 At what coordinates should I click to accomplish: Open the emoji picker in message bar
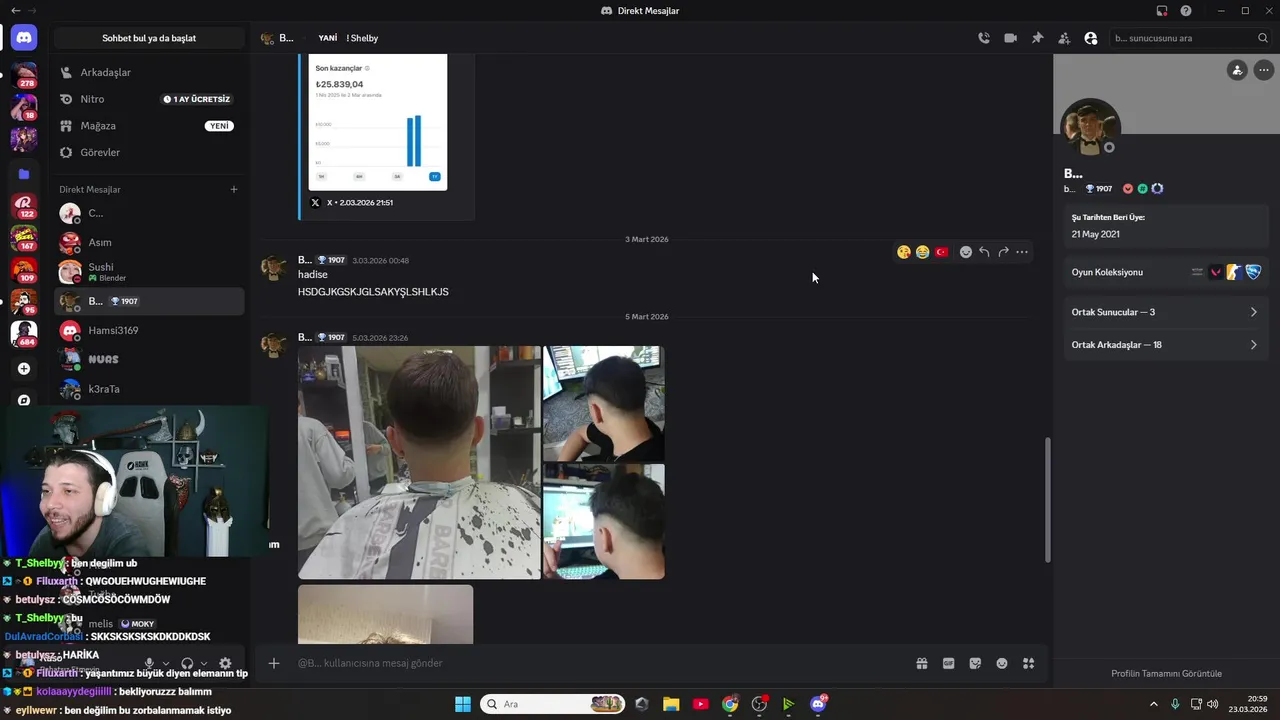[x=1002, y=663]
